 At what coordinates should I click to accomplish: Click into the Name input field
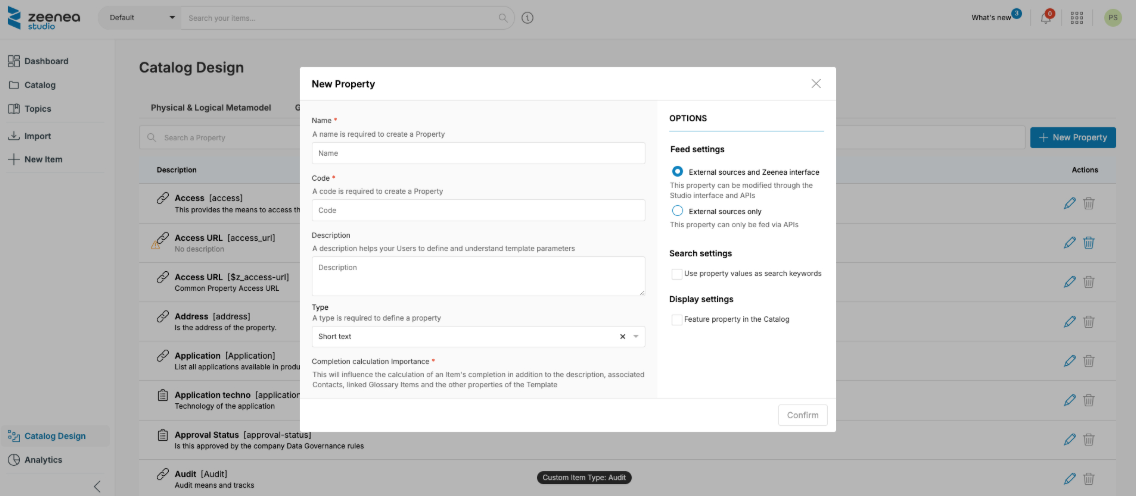pyautogui.click(x=478, y=153)
